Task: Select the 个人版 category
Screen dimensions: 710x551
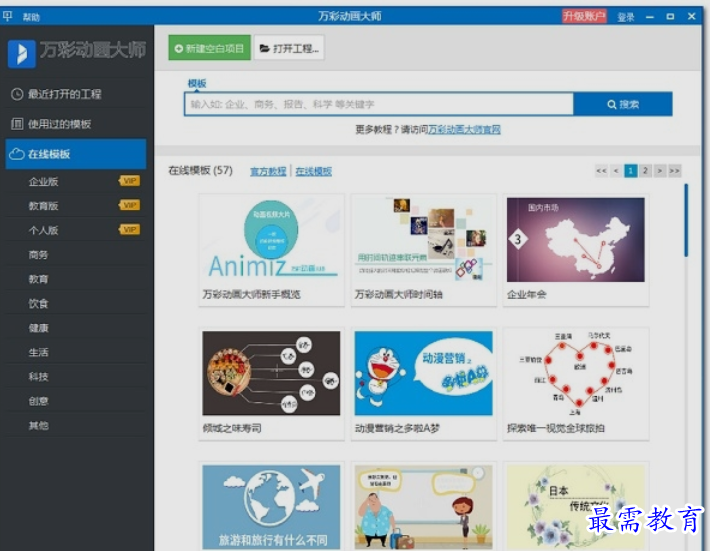Action: (x=43, y=230)
